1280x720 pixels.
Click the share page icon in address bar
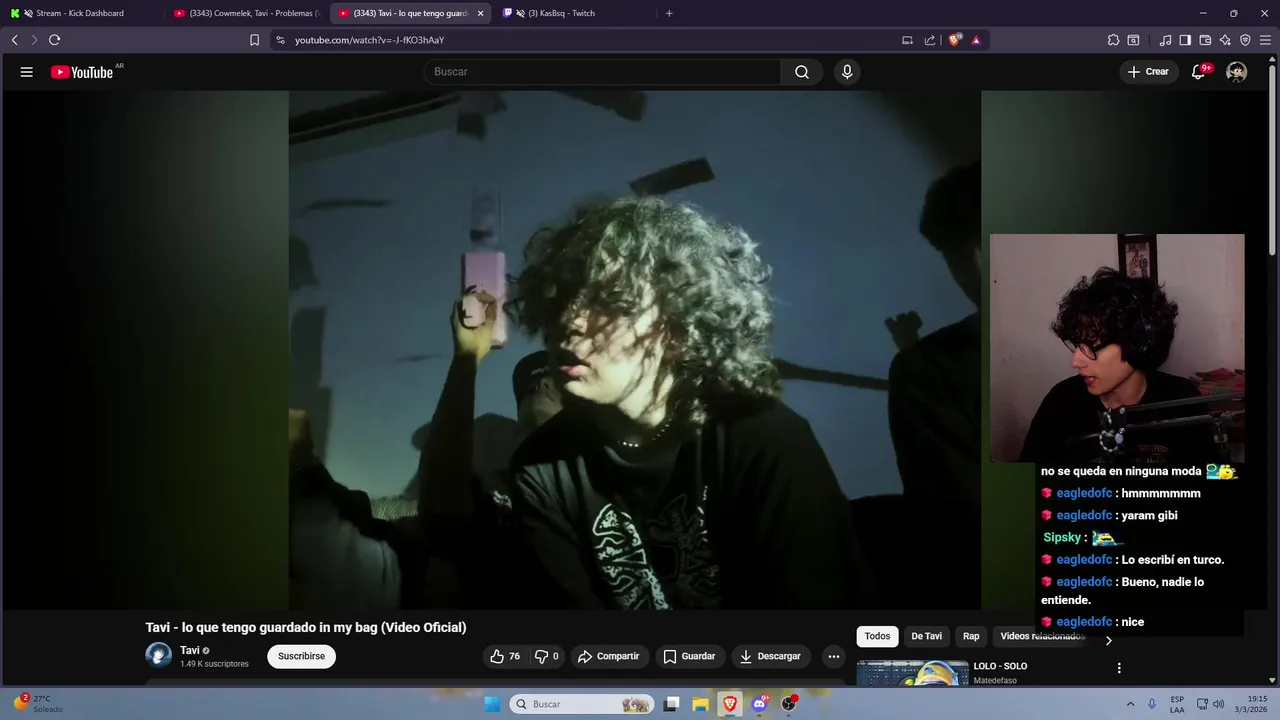point(930,40)
